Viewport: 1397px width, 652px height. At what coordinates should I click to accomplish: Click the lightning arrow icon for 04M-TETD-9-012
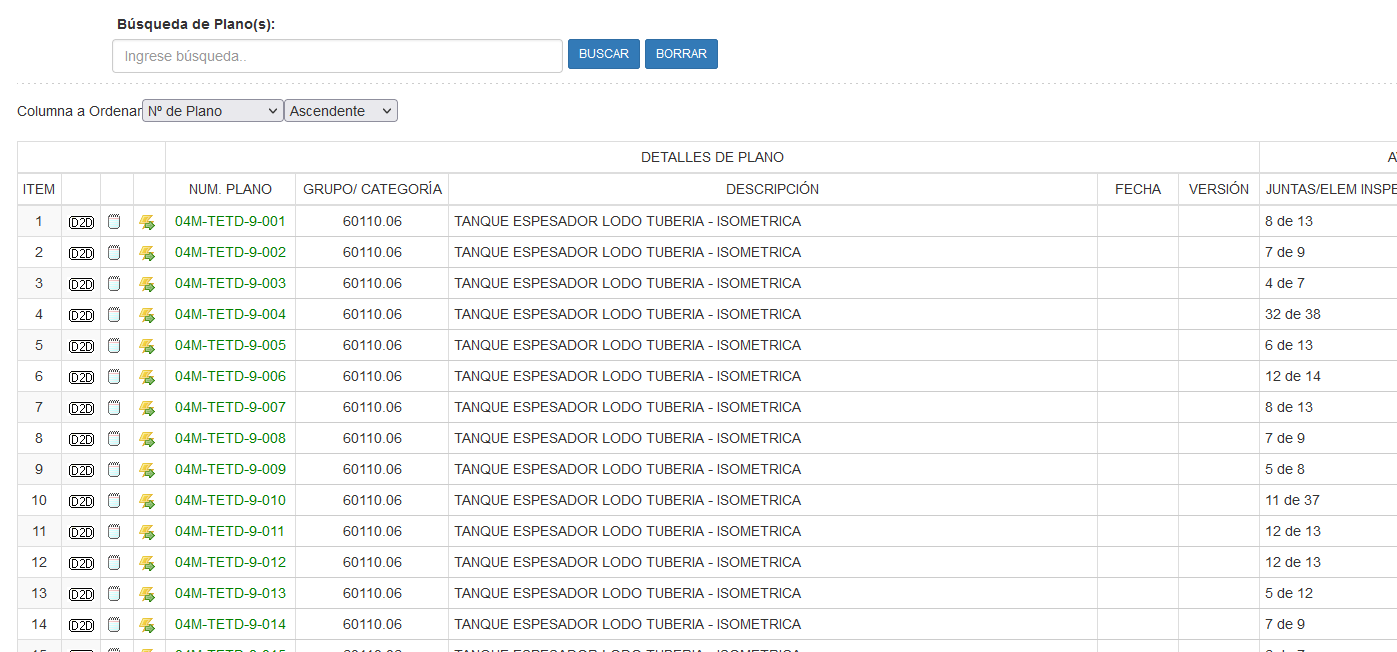147,563
